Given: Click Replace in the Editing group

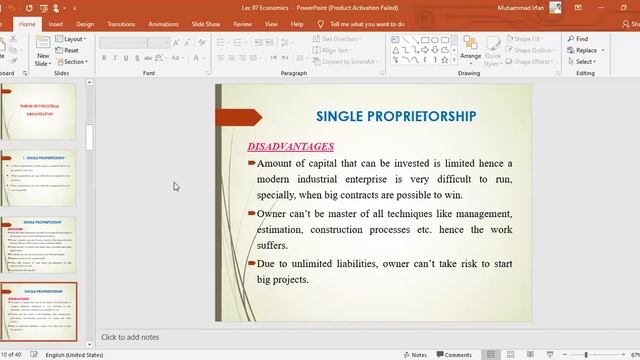Looking at the screenshot, I should [x=586, y=50].
